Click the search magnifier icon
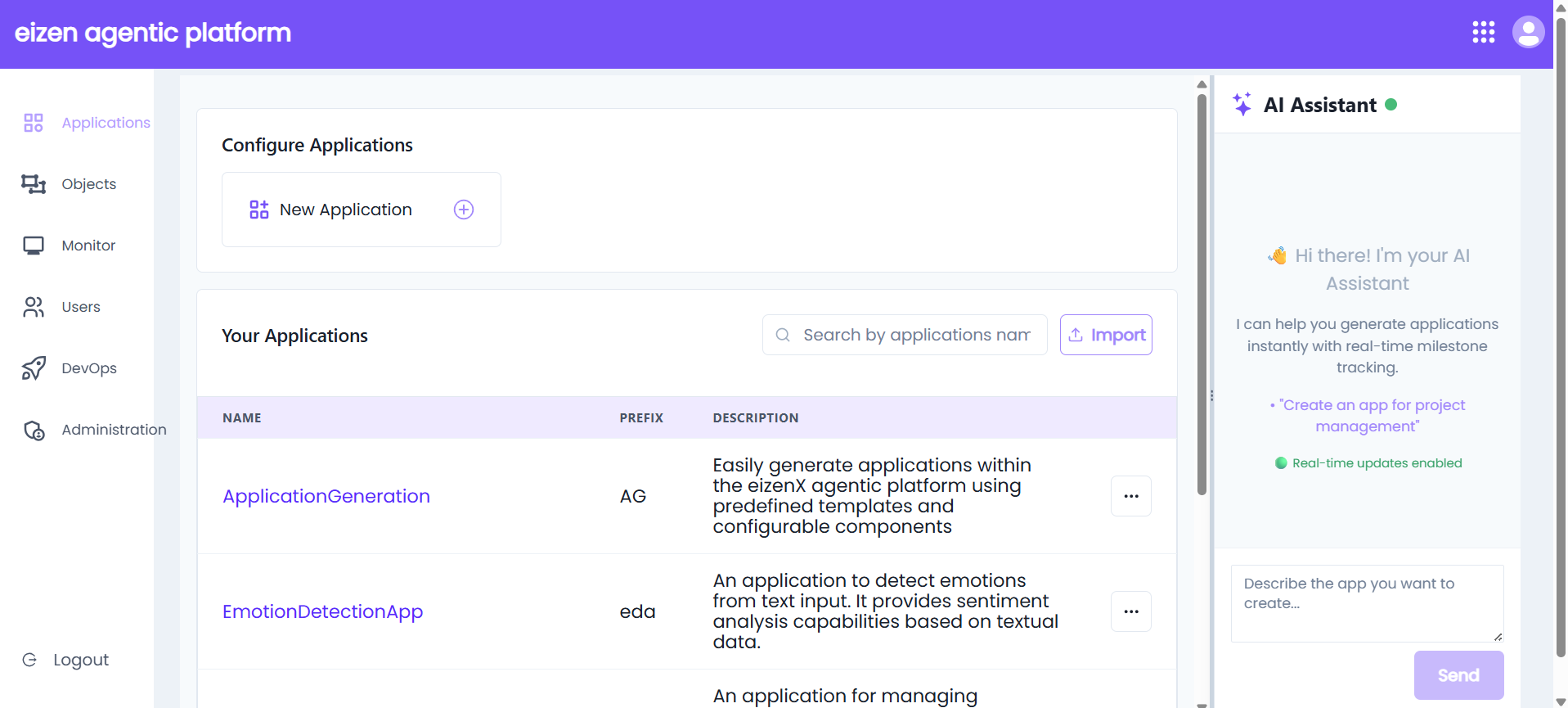The width and height of the screenshot is (1568, 708). (x=783, y=335)
